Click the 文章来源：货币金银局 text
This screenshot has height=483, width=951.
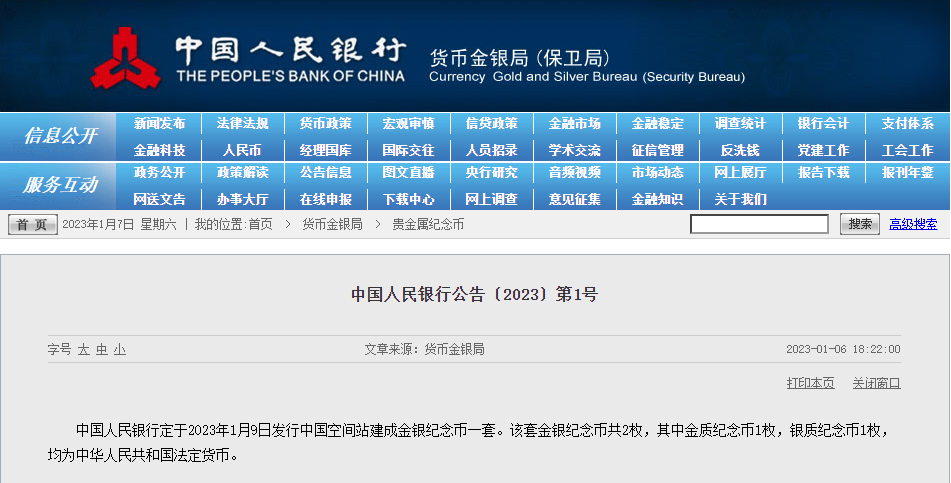pos(424,349)
